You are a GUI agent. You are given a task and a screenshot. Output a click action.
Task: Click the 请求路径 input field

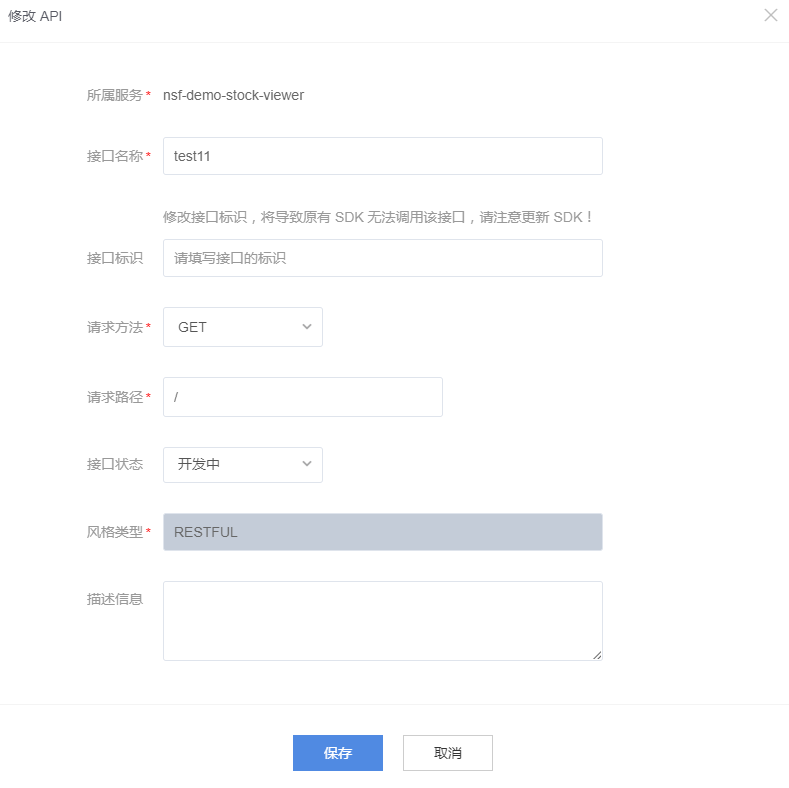[302, 397]
